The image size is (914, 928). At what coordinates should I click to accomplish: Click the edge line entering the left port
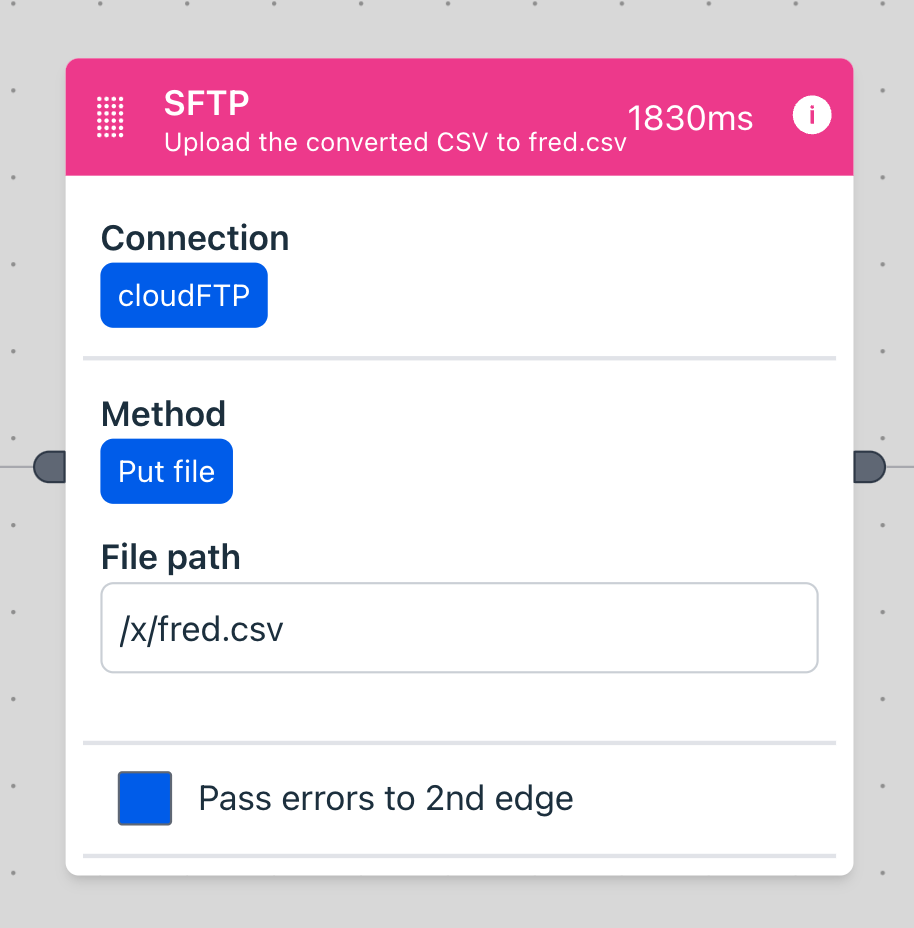point(15,467)
